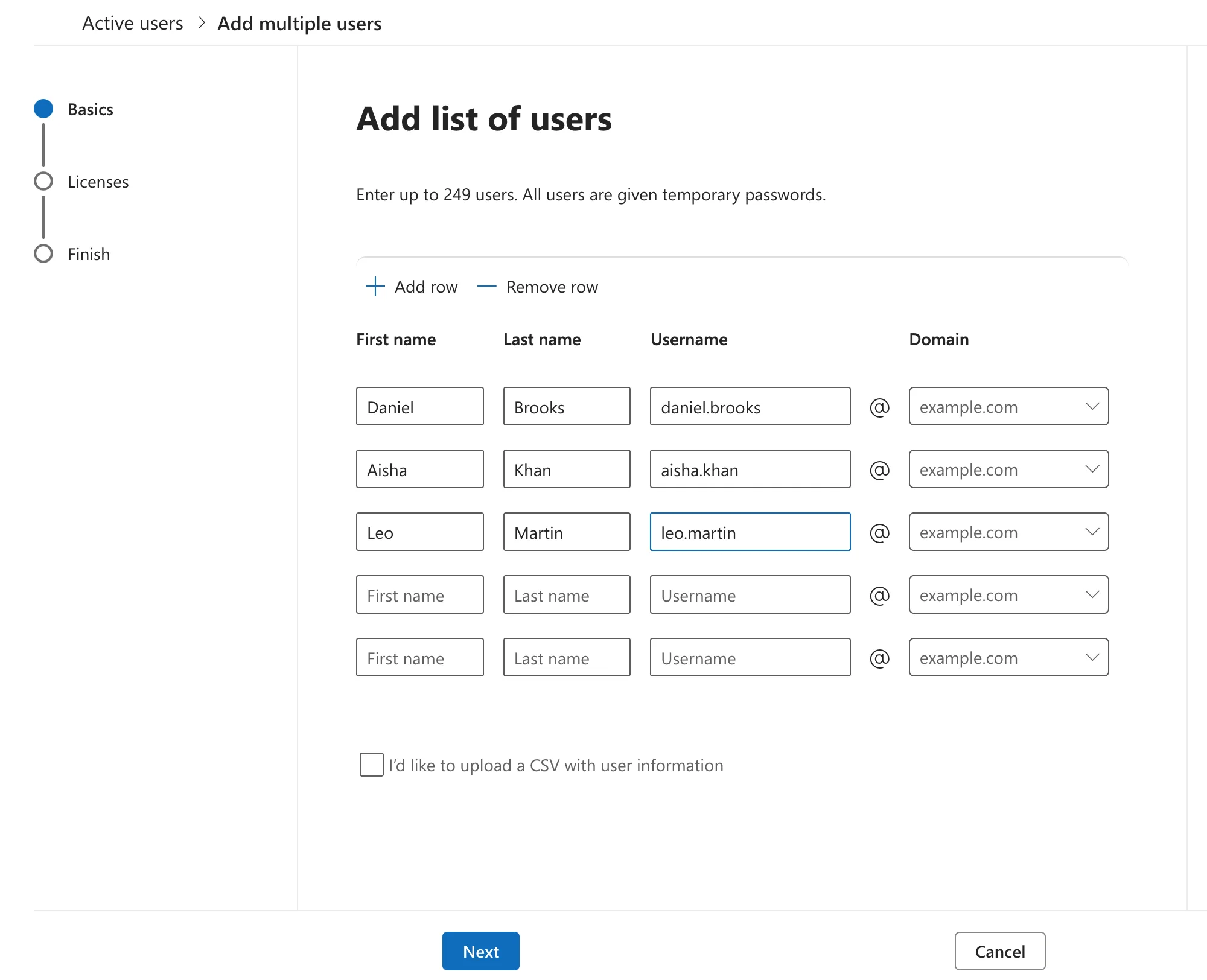Click empty Username field in fourth row

[x=750, y=595]
